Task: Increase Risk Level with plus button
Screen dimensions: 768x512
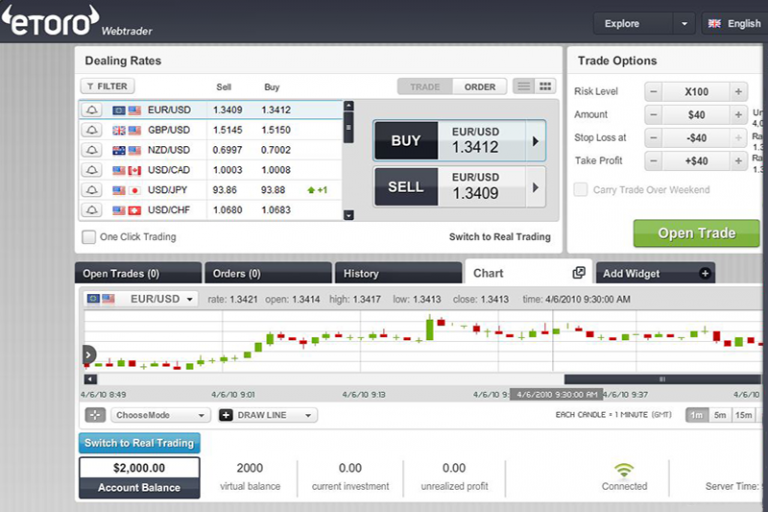Action: tap(738, 92)
